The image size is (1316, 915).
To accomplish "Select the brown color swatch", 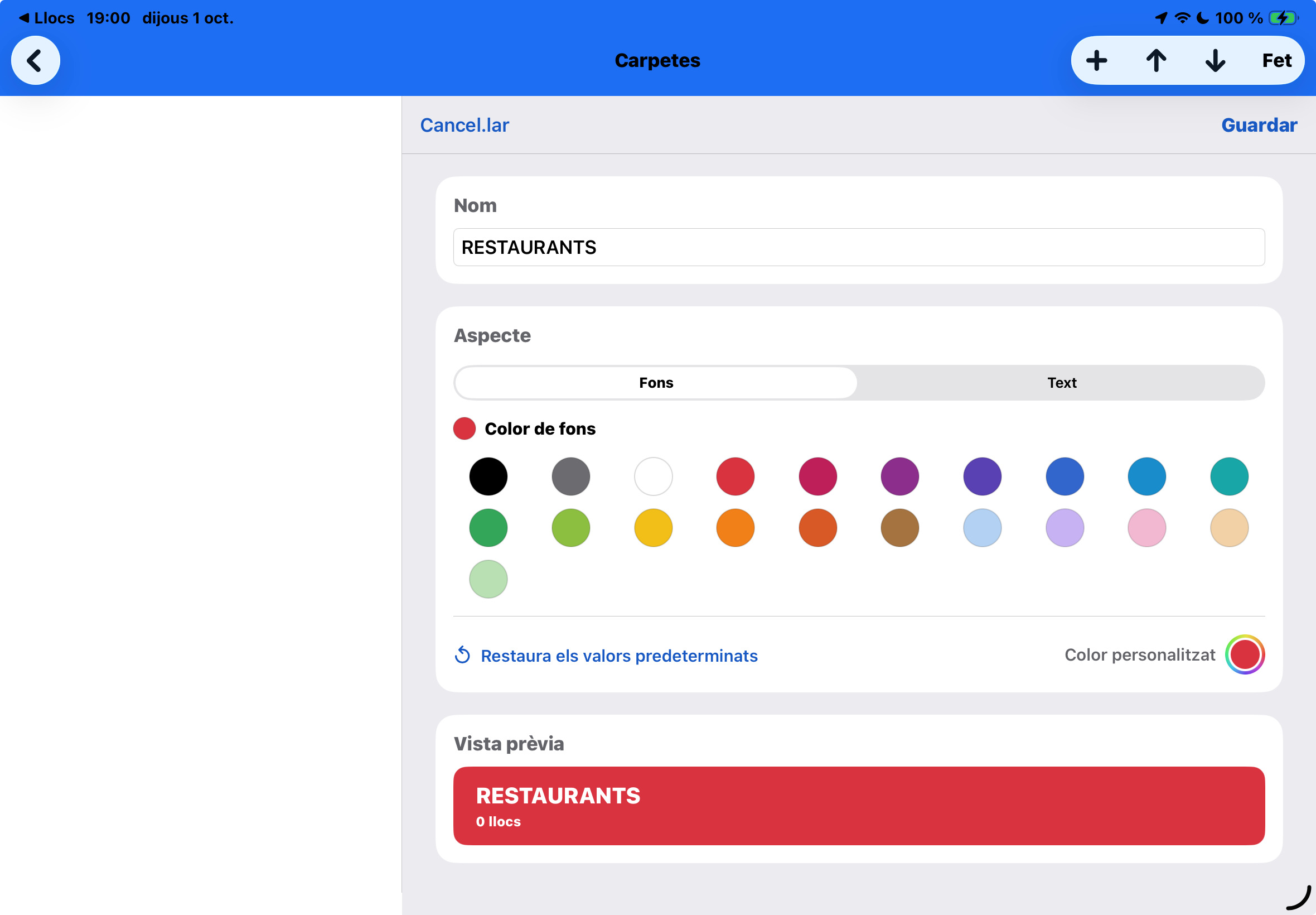I will tap(900, 527).
